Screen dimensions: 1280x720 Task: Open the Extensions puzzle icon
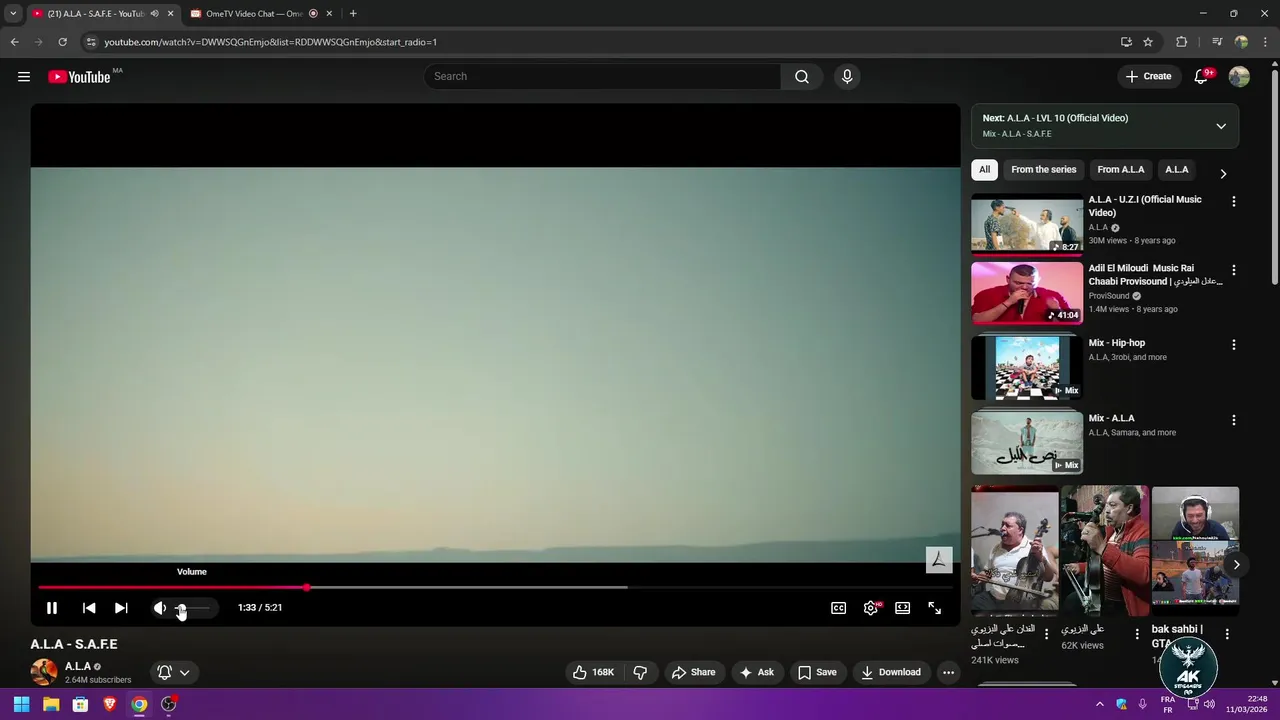pyautogui.click(x=1181, y=42)
